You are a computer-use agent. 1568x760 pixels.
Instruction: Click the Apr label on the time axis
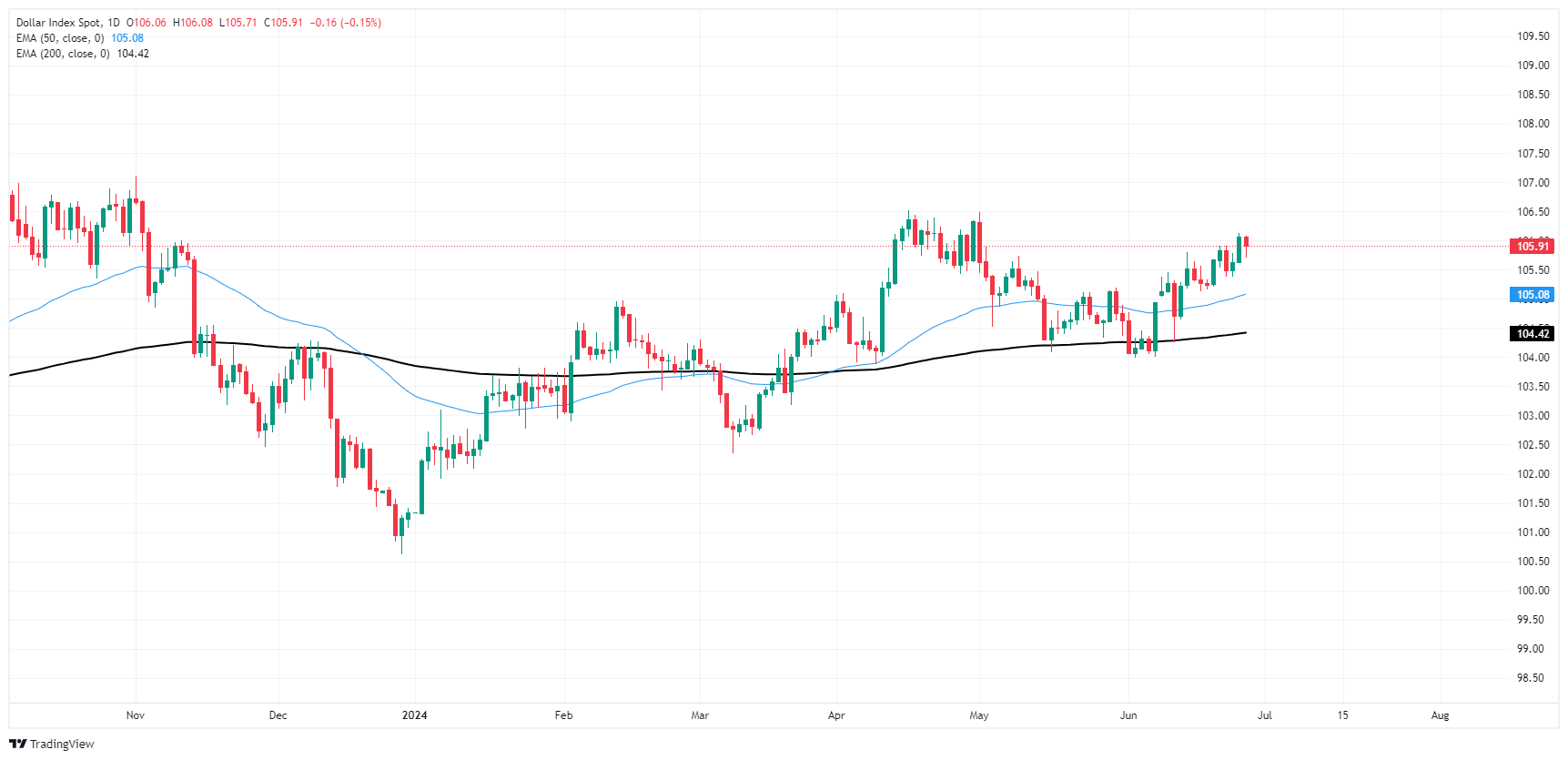tap(836, 715)
